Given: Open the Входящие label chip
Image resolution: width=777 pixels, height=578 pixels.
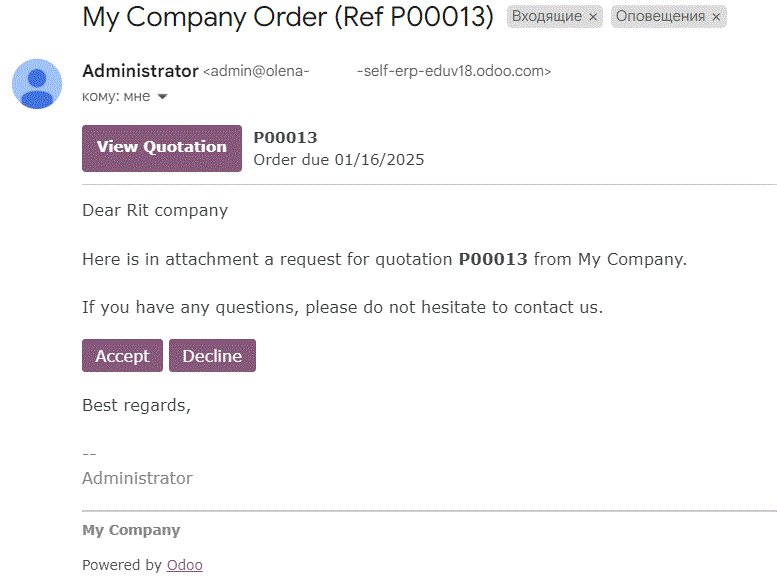Looking at the screenshot, I should [x=547, y=16].
